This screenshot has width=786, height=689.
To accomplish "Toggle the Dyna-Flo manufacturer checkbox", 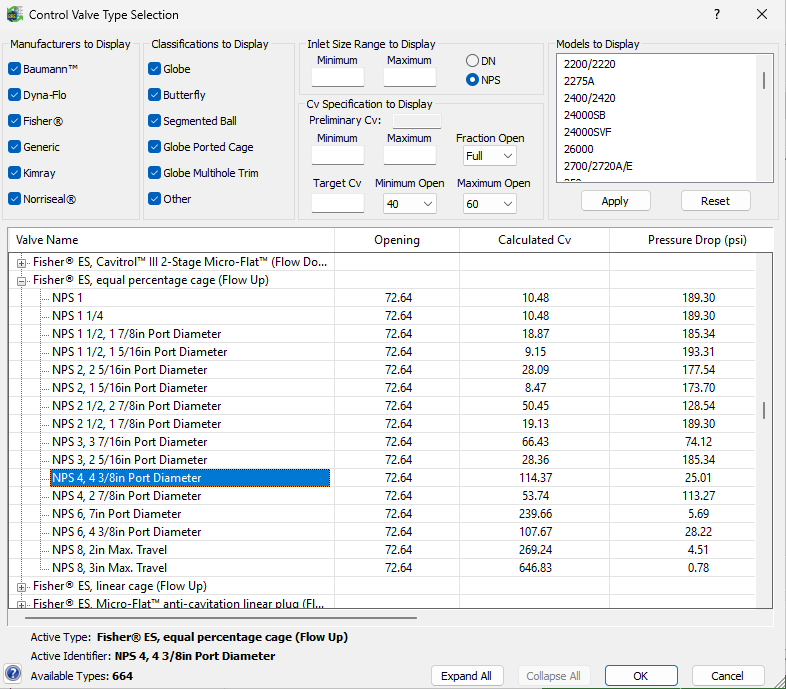I will click(x=15, y=95).
